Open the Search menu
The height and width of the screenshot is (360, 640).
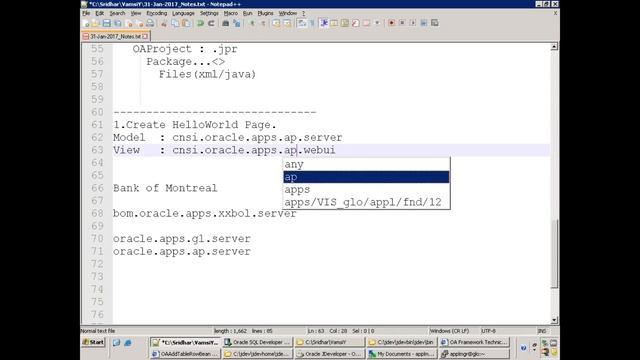117,13
